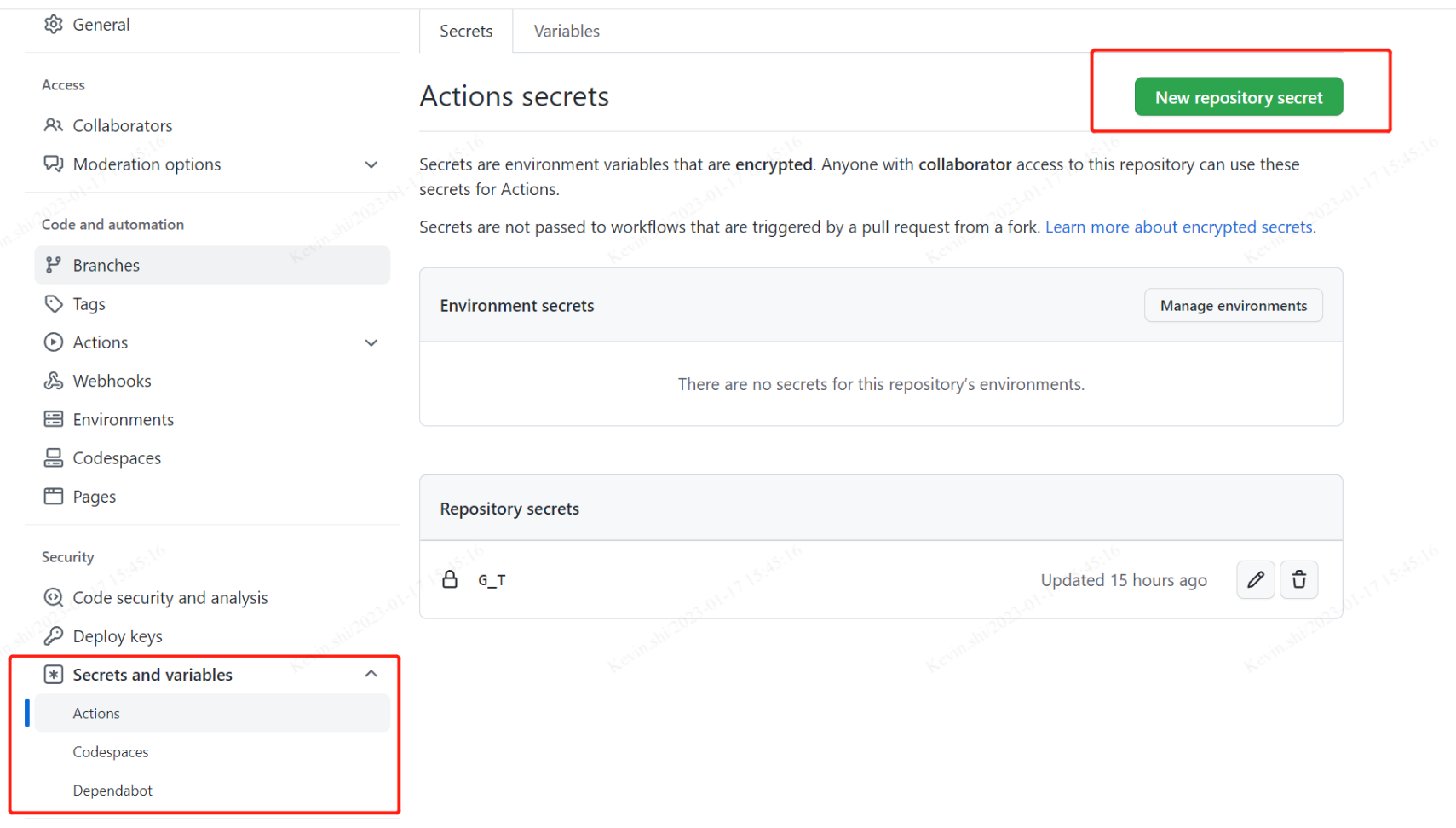
Task: Click the G_T secret name
Action: [492, 580]
